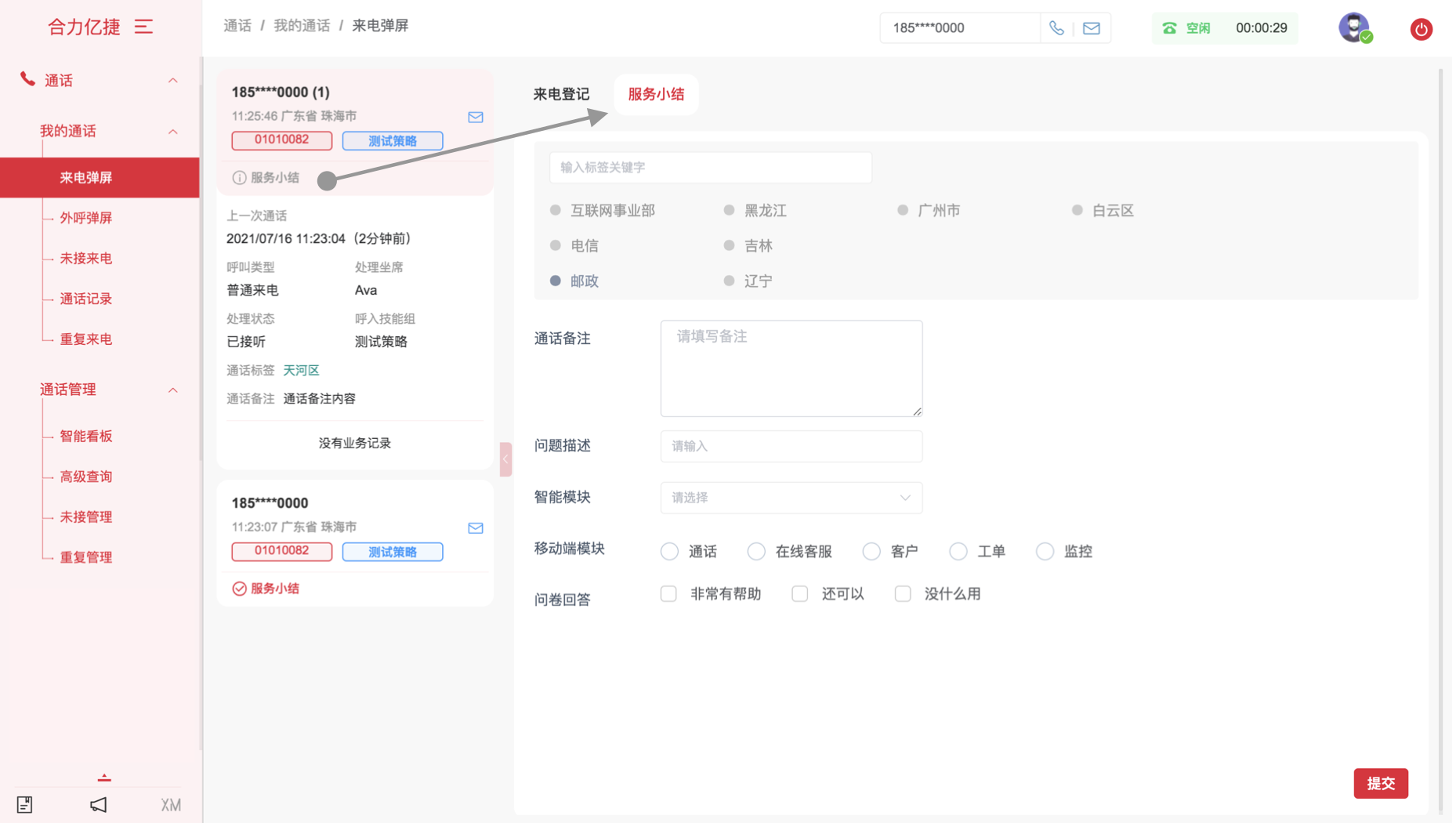The width and height of the screenshot is (1456, 823).
Task: Toggle the sidebar hamburger menu icon
Action: pyautogui.click(x=143, y=27)
